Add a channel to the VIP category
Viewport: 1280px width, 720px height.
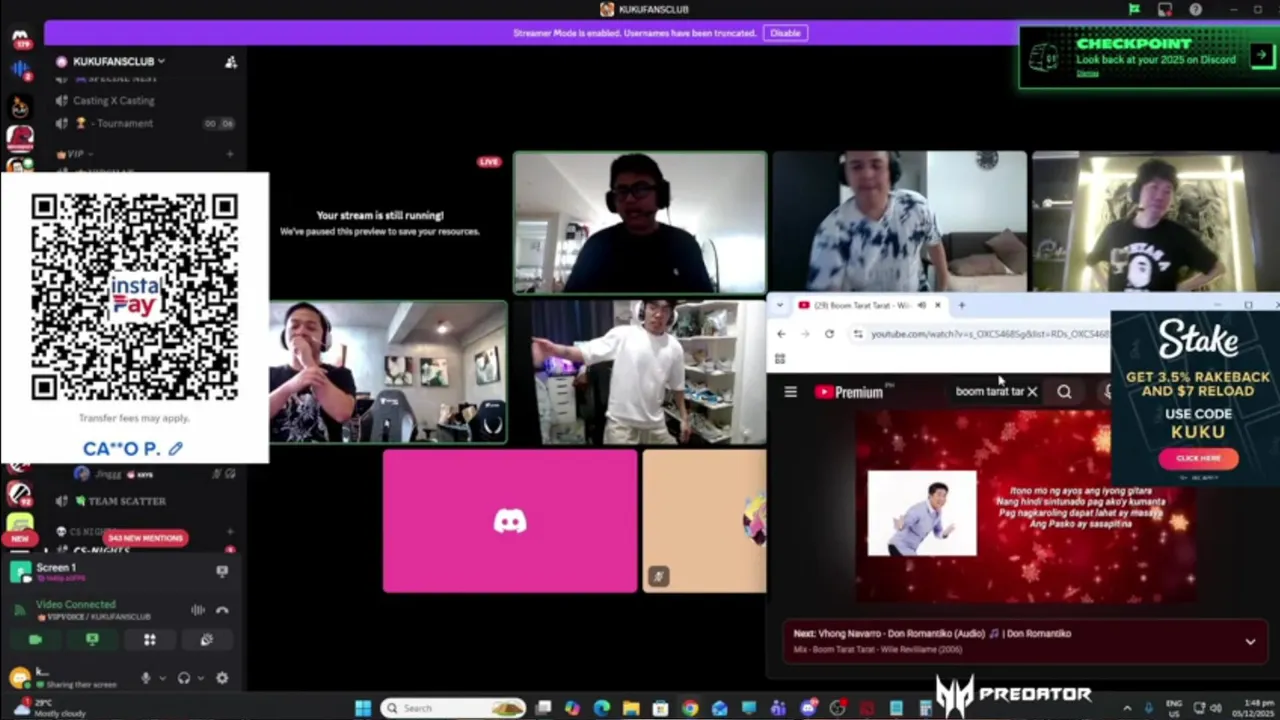pos(230,154)
